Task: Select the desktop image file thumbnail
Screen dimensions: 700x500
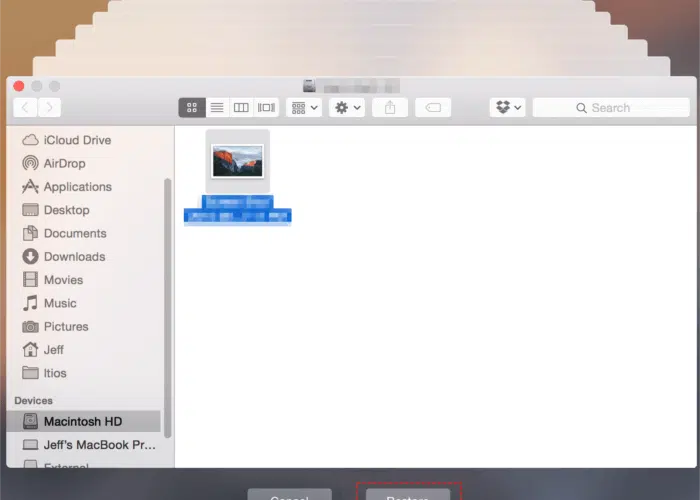Action: [x=237, y=160]
